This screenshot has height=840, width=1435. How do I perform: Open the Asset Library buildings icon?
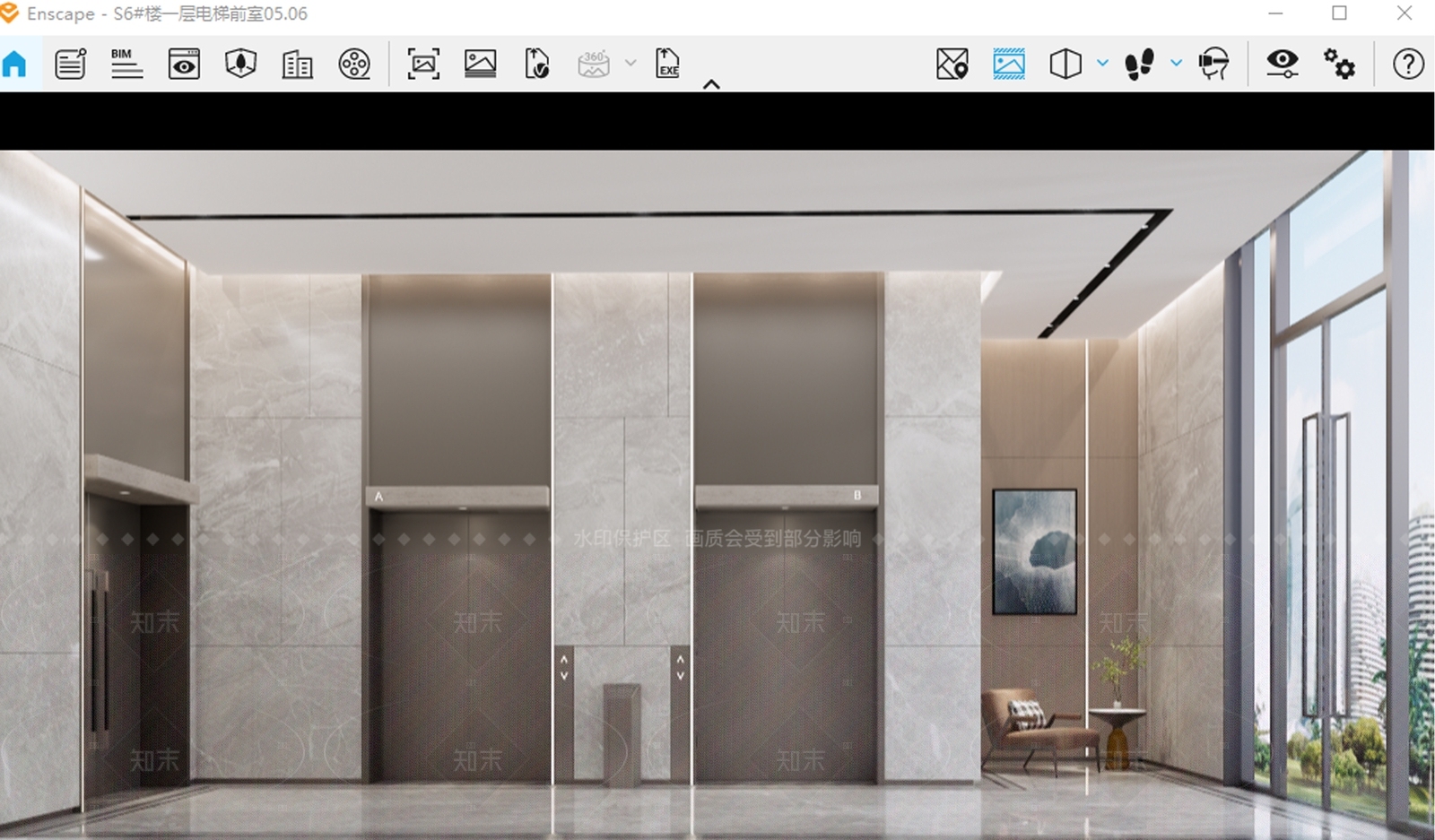click(x=297, y=65)
